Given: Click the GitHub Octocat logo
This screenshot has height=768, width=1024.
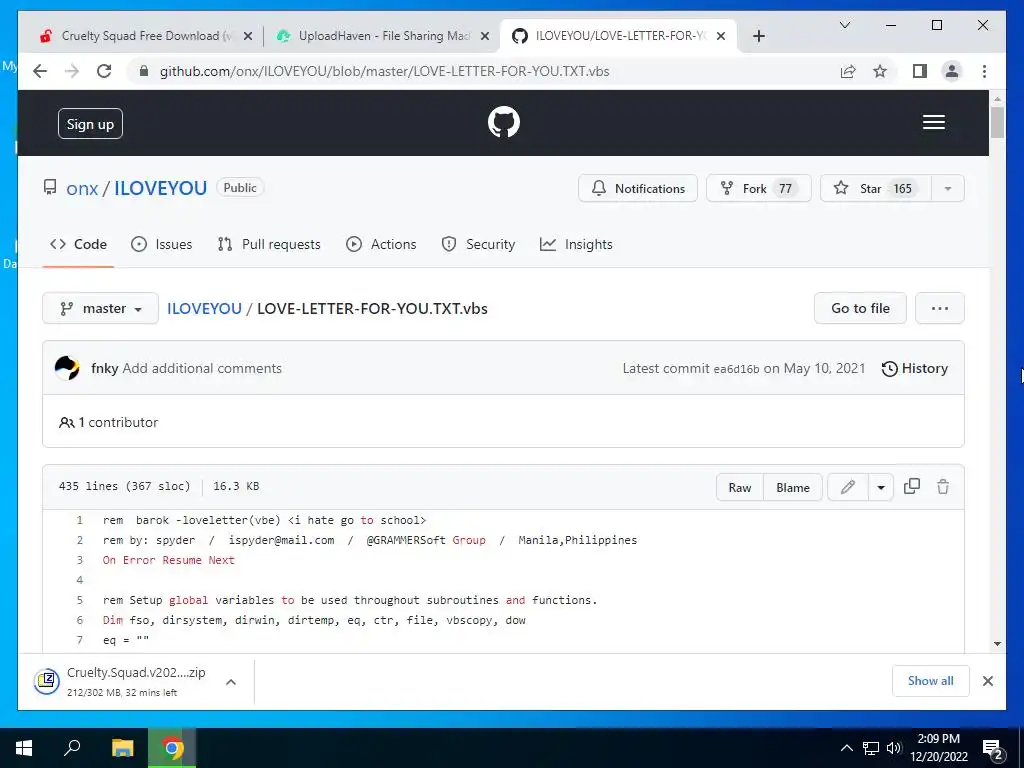Looking at the screenshot, I should 504,122.
